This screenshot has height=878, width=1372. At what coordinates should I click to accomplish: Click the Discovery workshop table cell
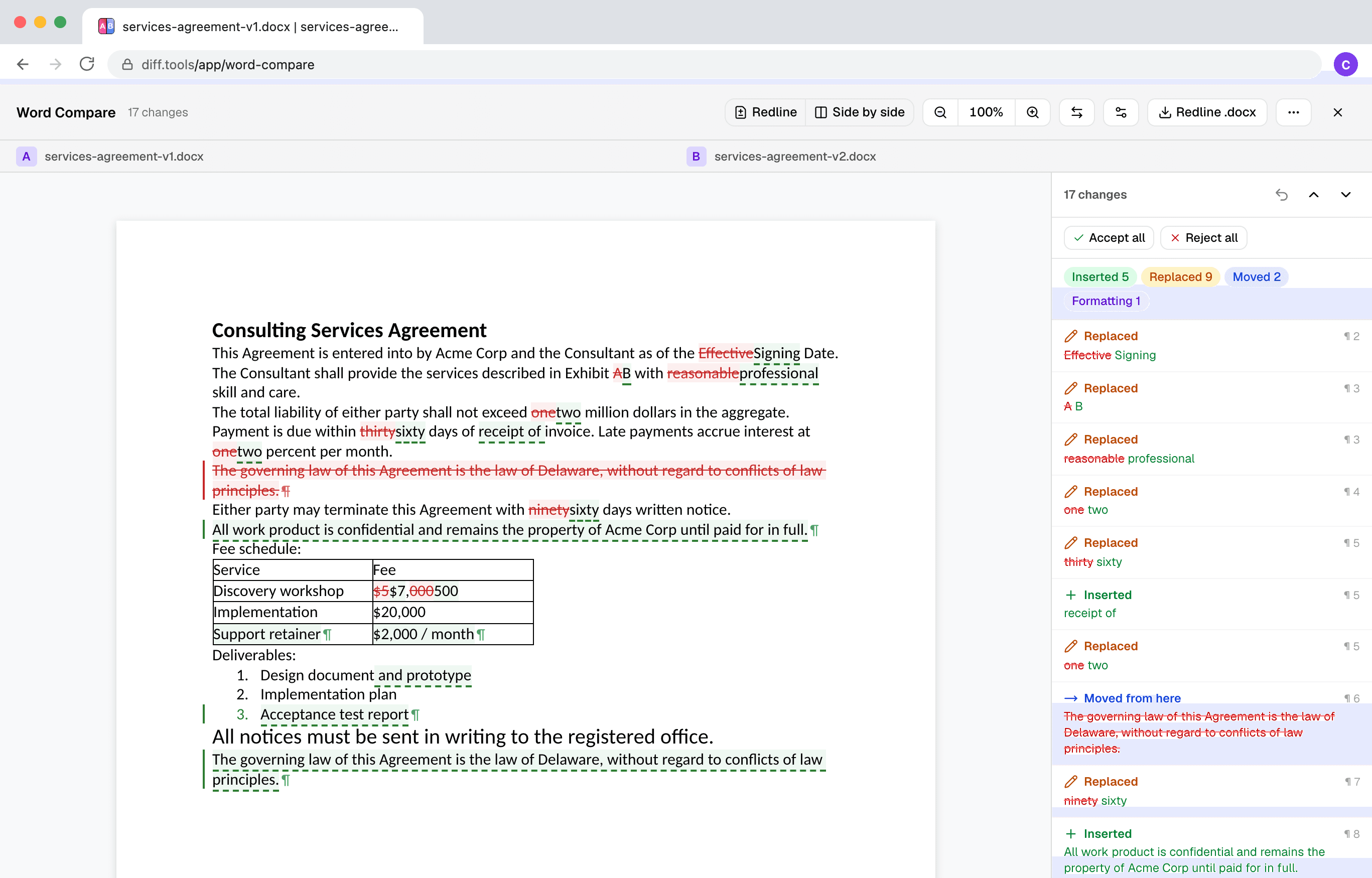point(293,591)
